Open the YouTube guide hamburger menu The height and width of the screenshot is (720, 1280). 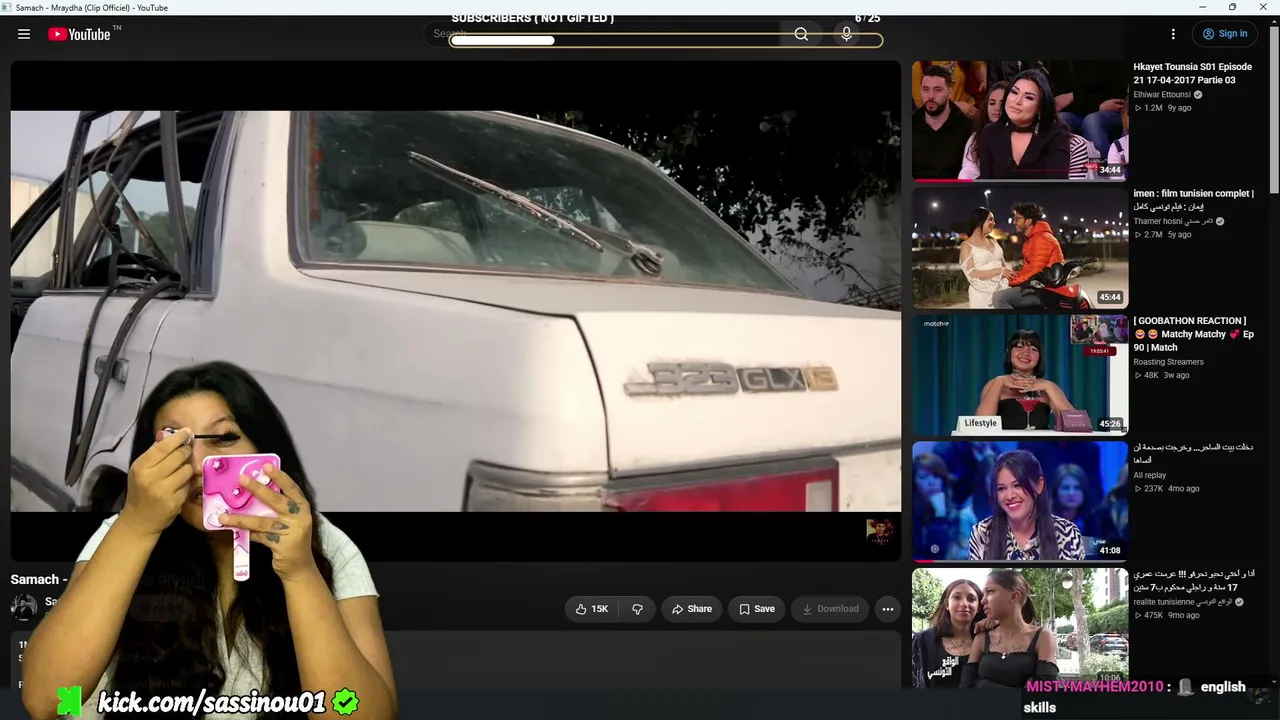(x=24, y=34)
